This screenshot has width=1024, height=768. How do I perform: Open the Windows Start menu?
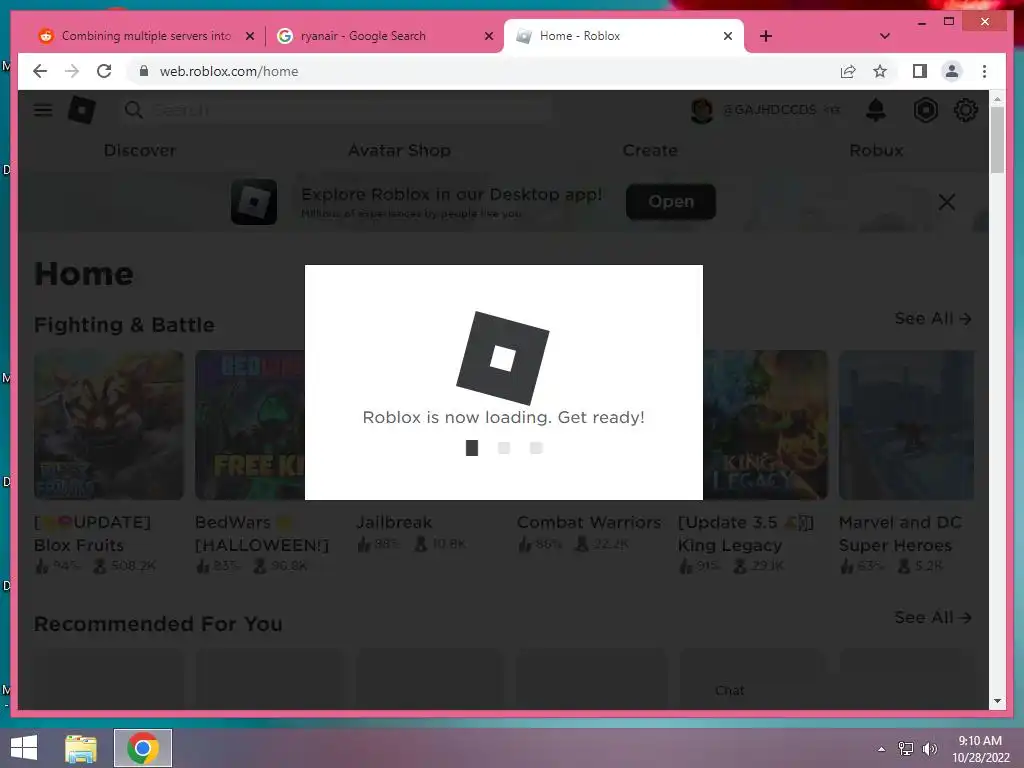(24, 748)
